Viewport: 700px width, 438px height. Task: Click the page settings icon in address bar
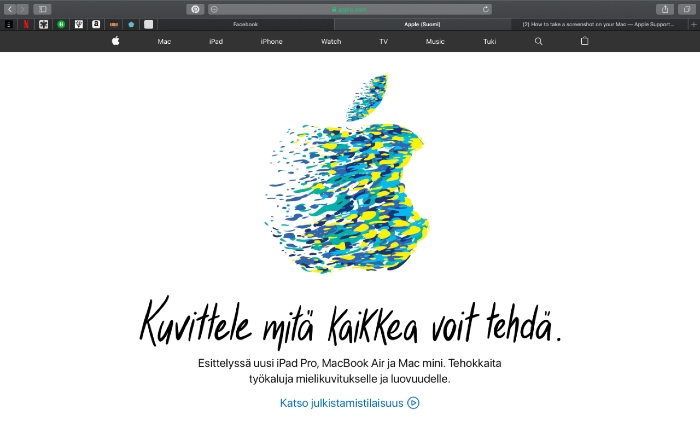(x=214, y=9)
